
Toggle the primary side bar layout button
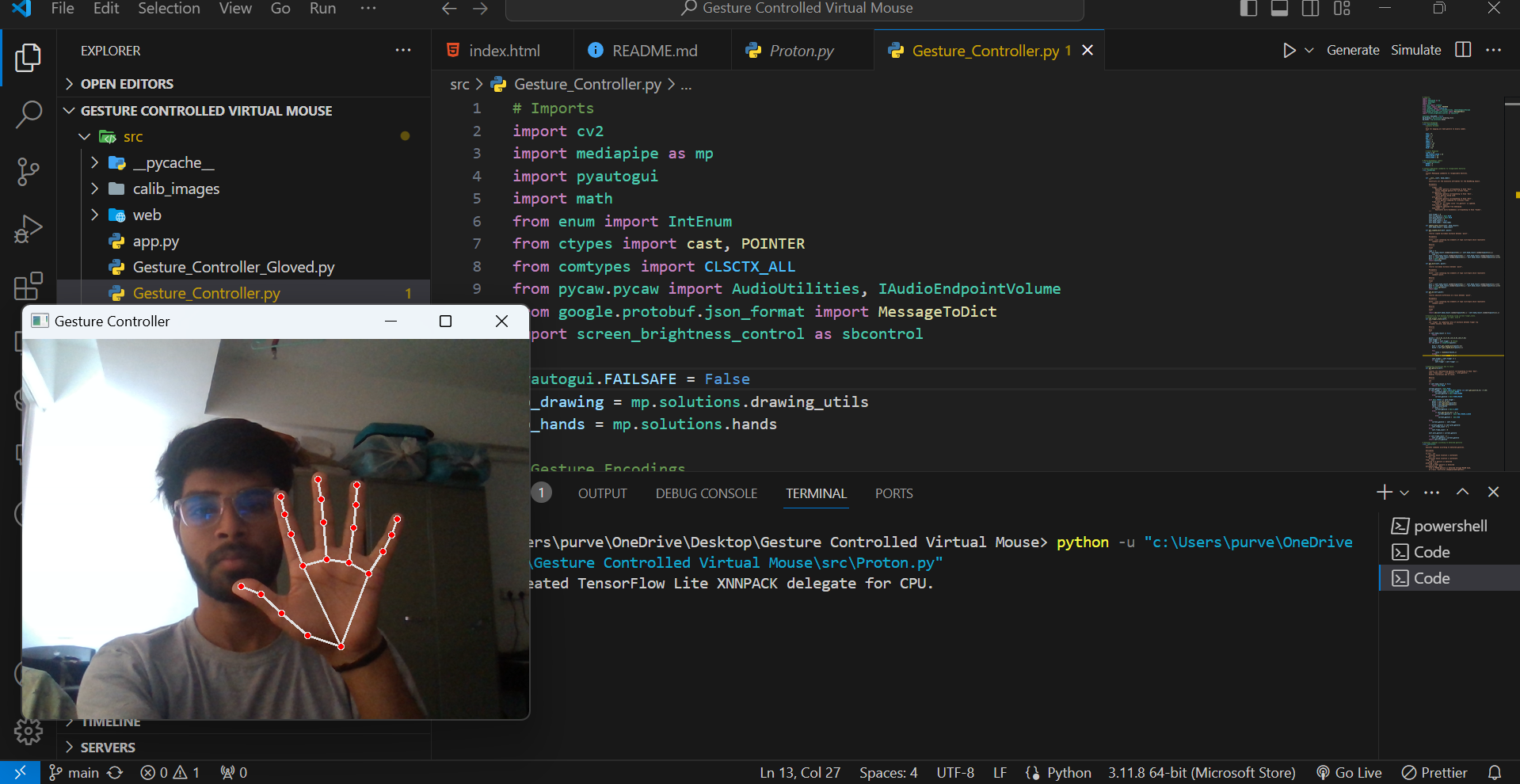(x=1248, y=9)
